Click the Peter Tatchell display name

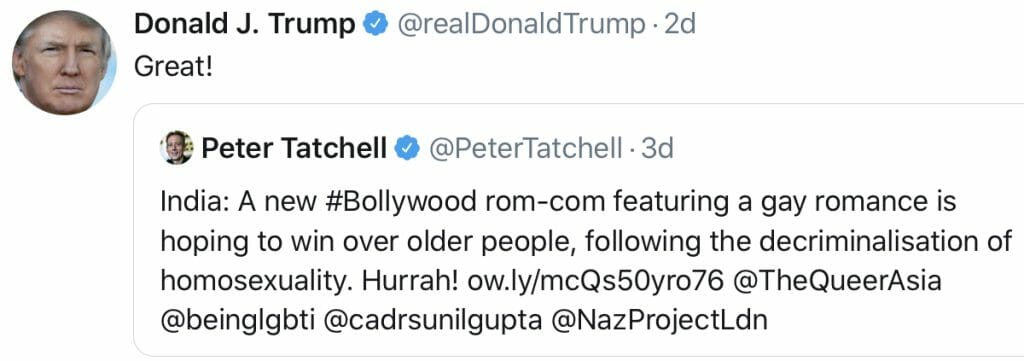pos(294,149)
